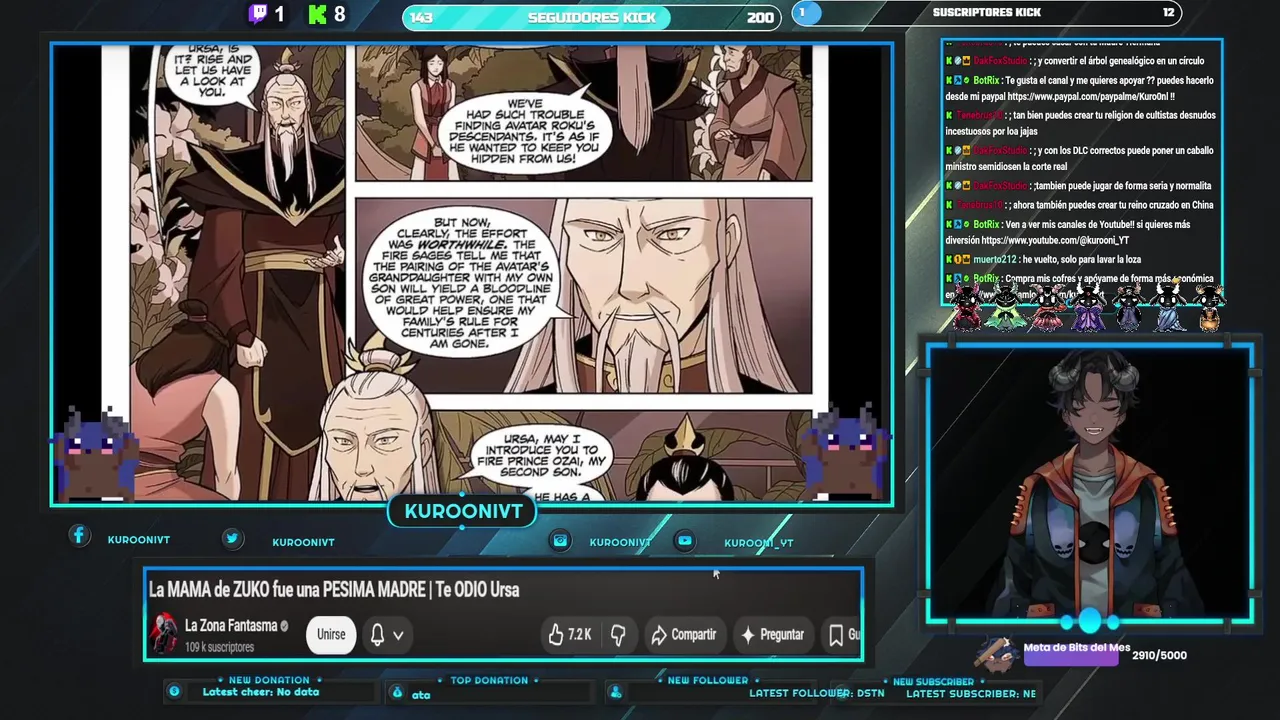This screenshot has height=720, width=1280.
Task: Open the youtube.com/@kurooni_YT chat link
Action: [1055, 241]
